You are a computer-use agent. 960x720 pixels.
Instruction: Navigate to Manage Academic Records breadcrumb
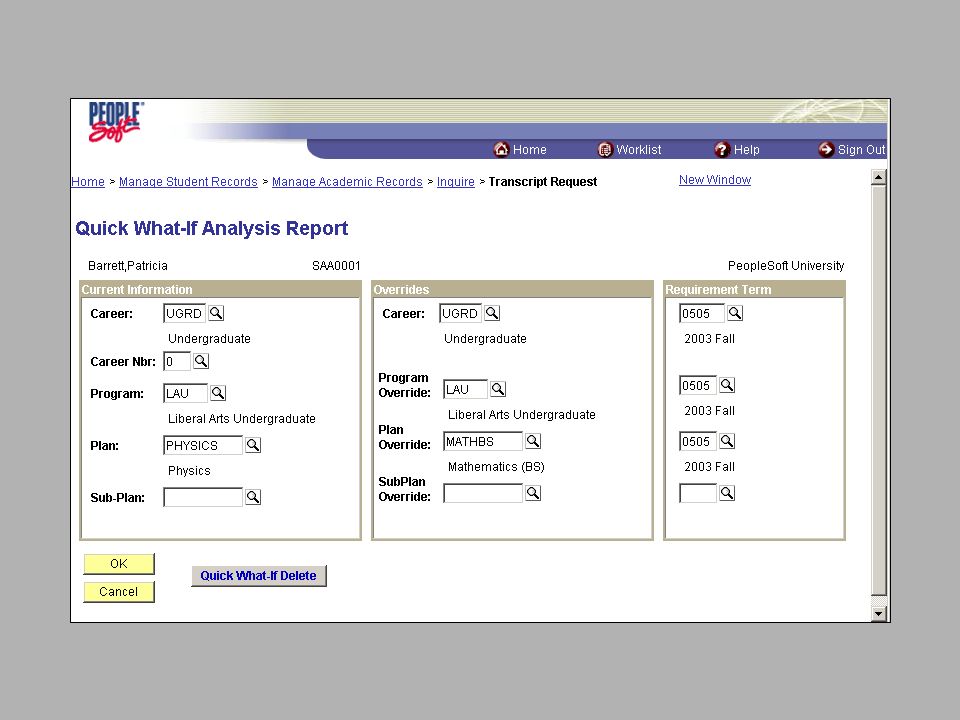pyautogui.click(x=347, y=182)
